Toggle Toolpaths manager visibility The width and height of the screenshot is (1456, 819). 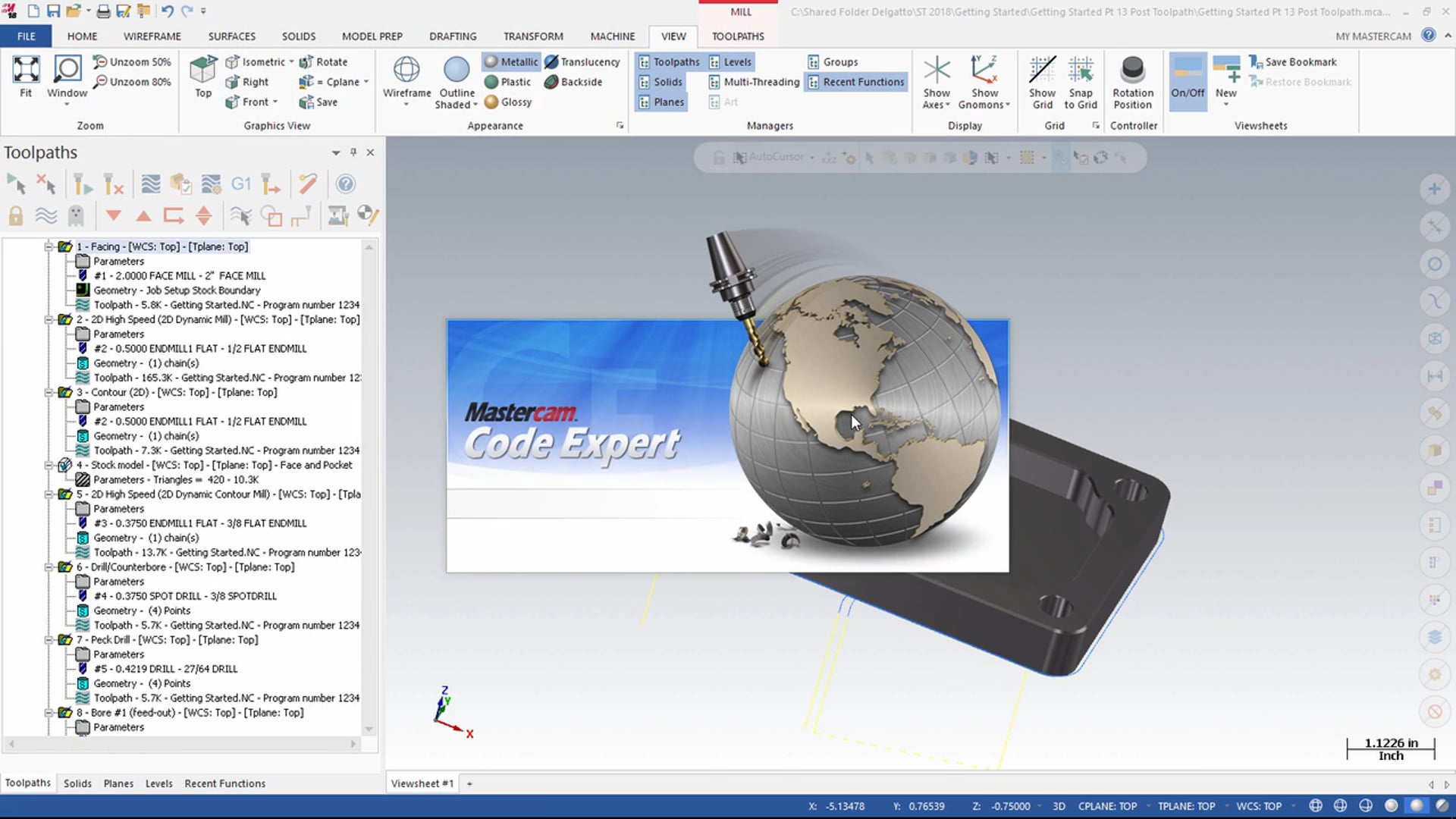pyautogui.click(x=669, y=62)
